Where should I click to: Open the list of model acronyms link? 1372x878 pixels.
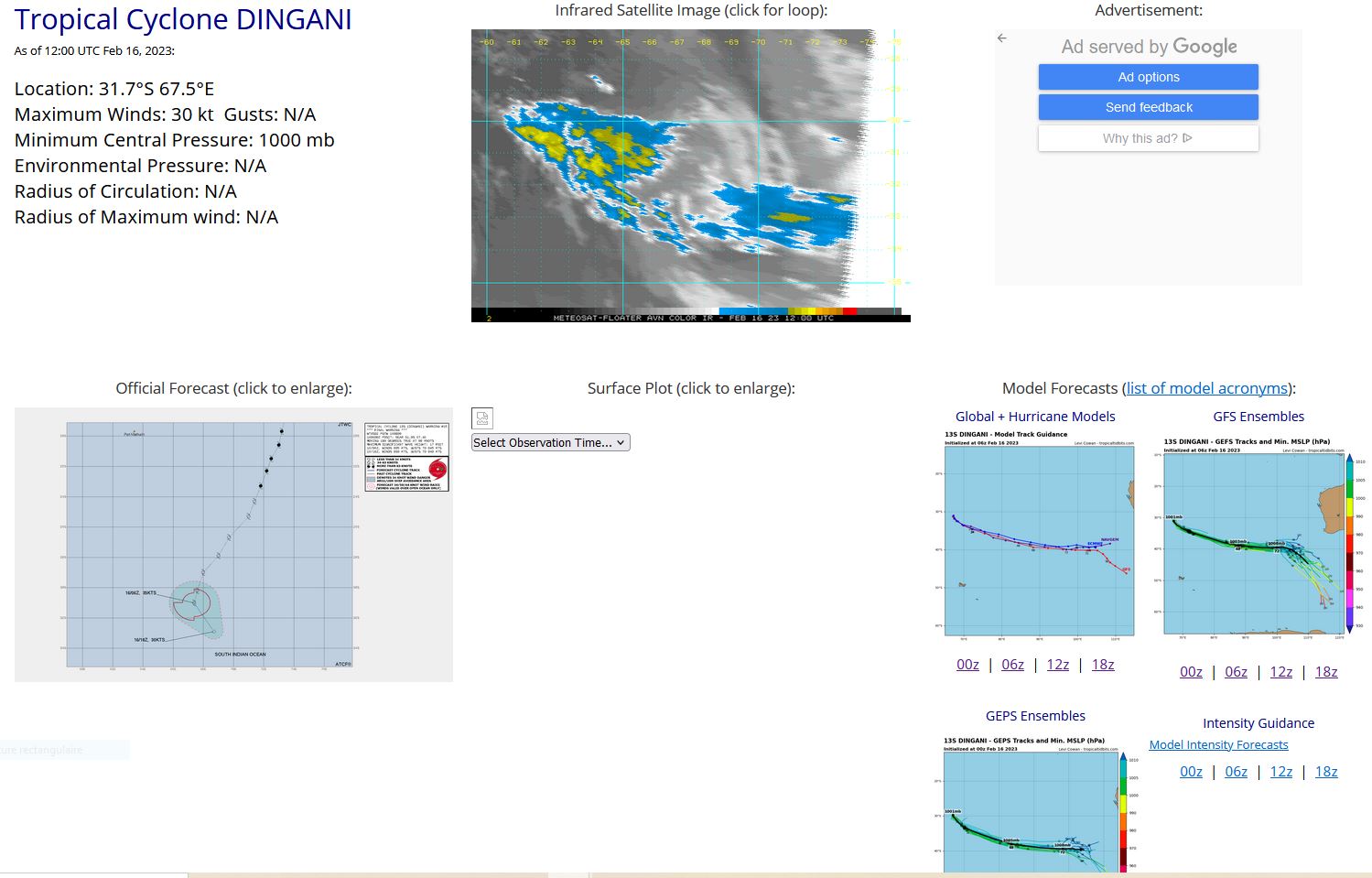pos(1206,388)
